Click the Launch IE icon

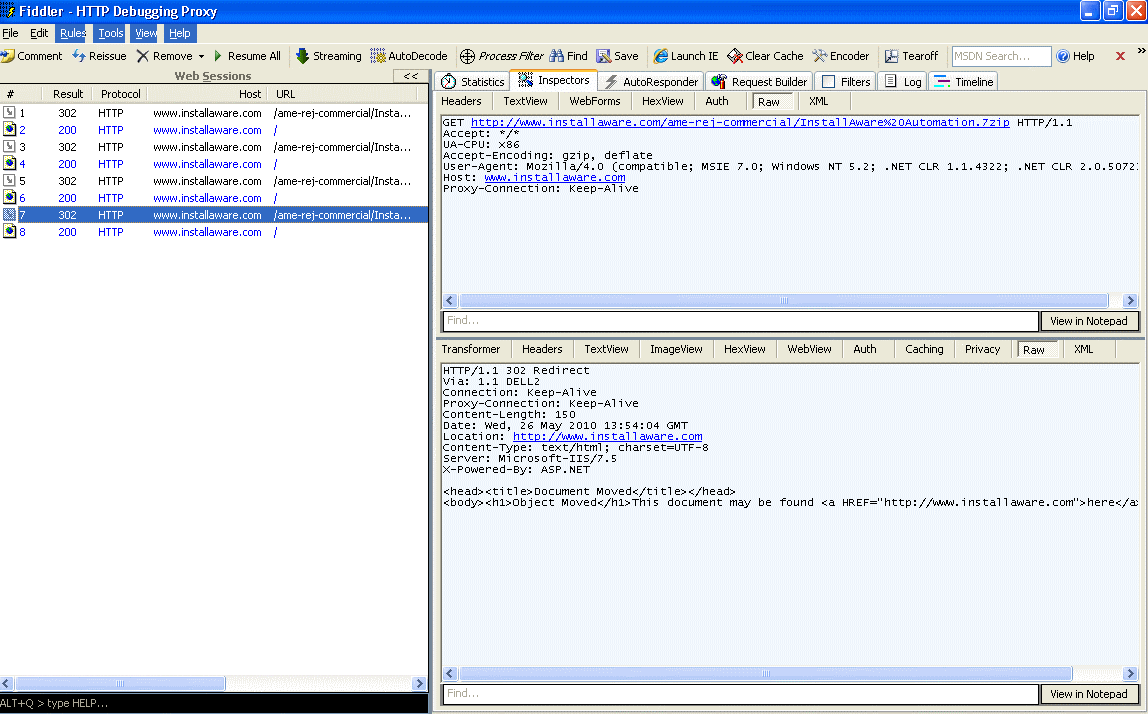tap(660, 56)
